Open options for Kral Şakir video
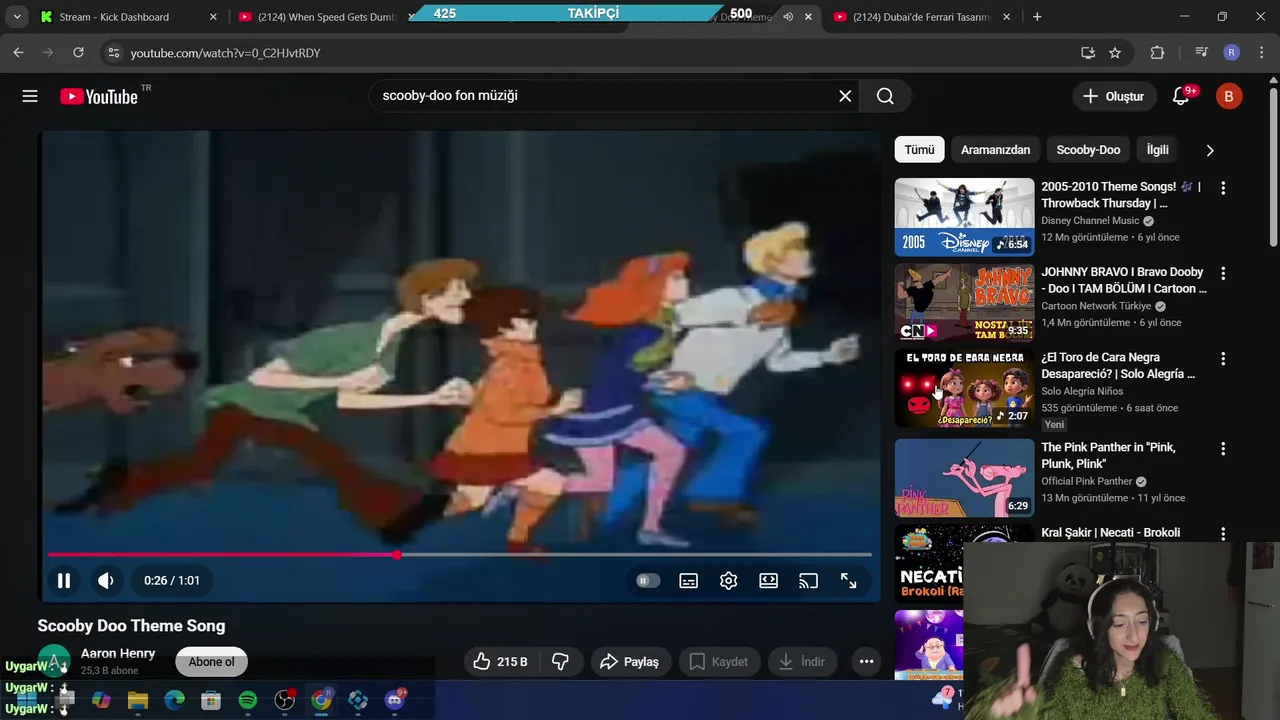The width and height of the screenshot is (1280, 720). point(1222,534)
